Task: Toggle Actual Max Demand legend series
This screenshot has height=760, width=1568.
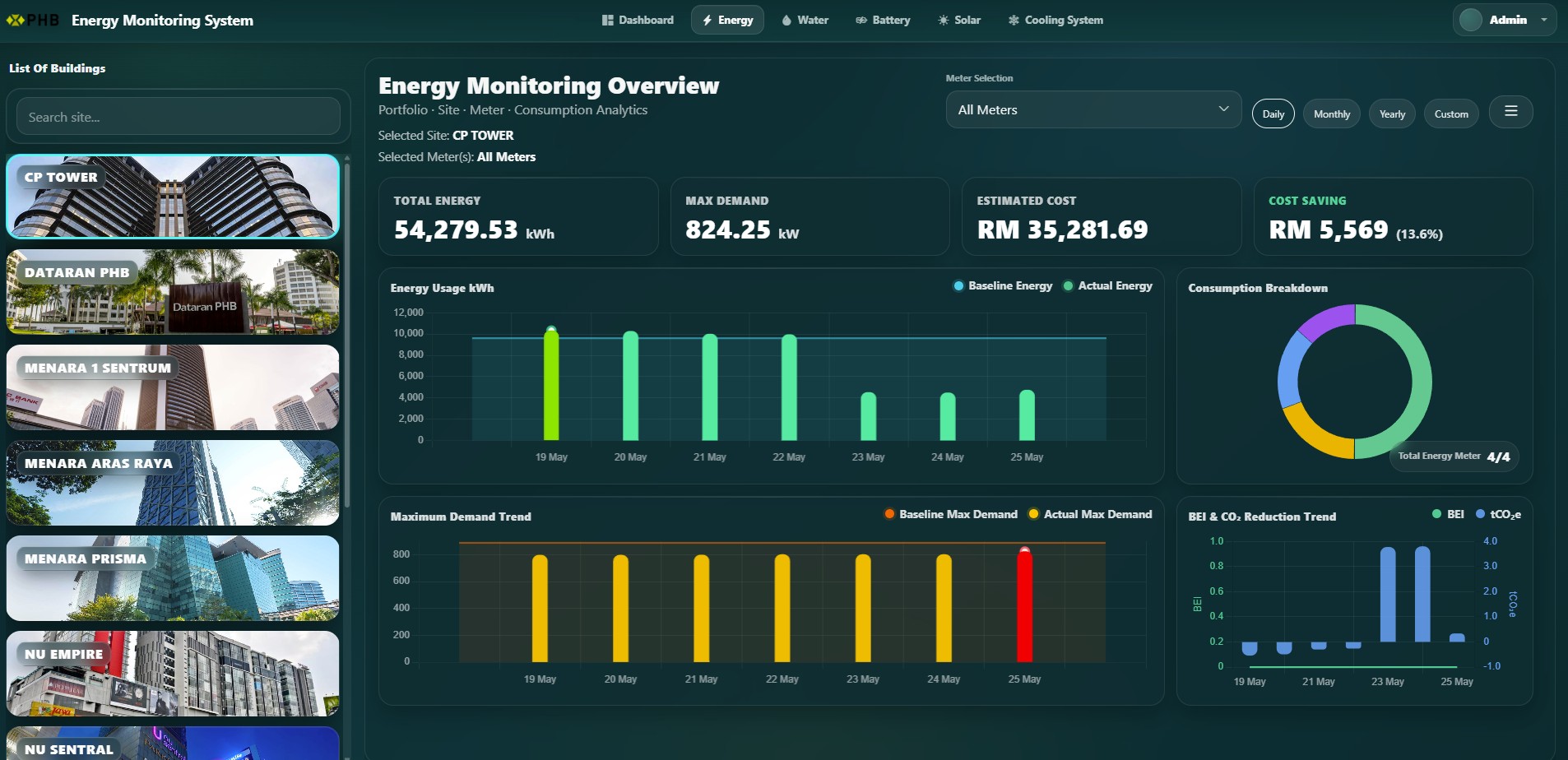Action: pos(1090,514)
